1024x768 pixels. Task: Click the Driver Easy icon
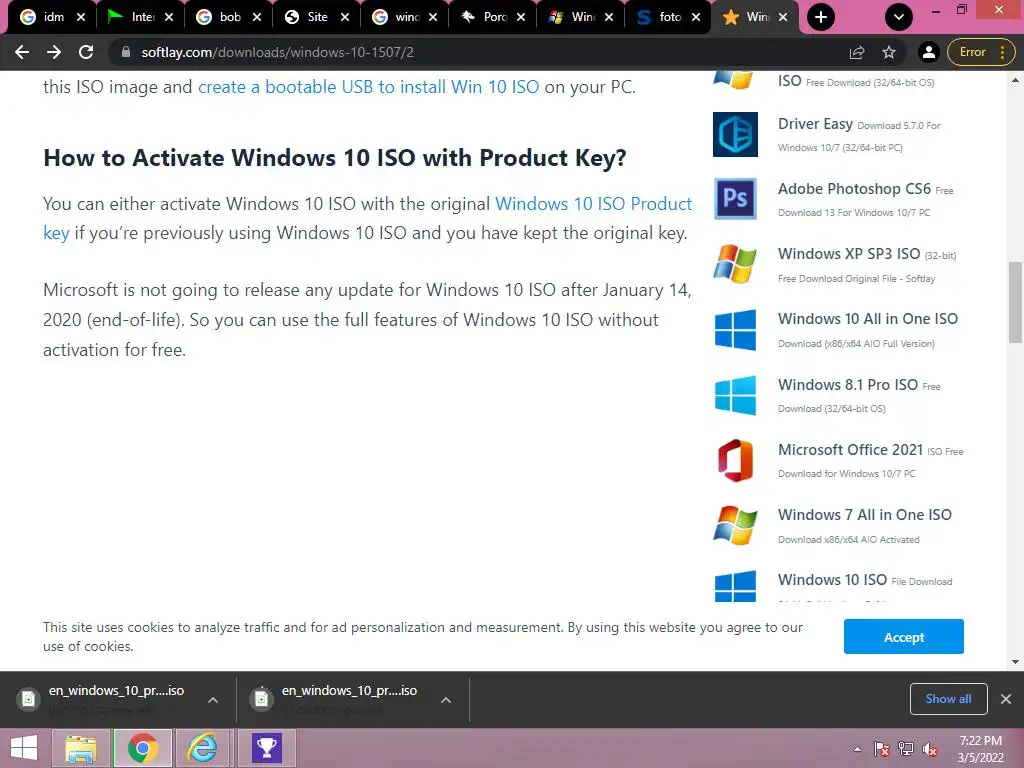tap(735, 135)
